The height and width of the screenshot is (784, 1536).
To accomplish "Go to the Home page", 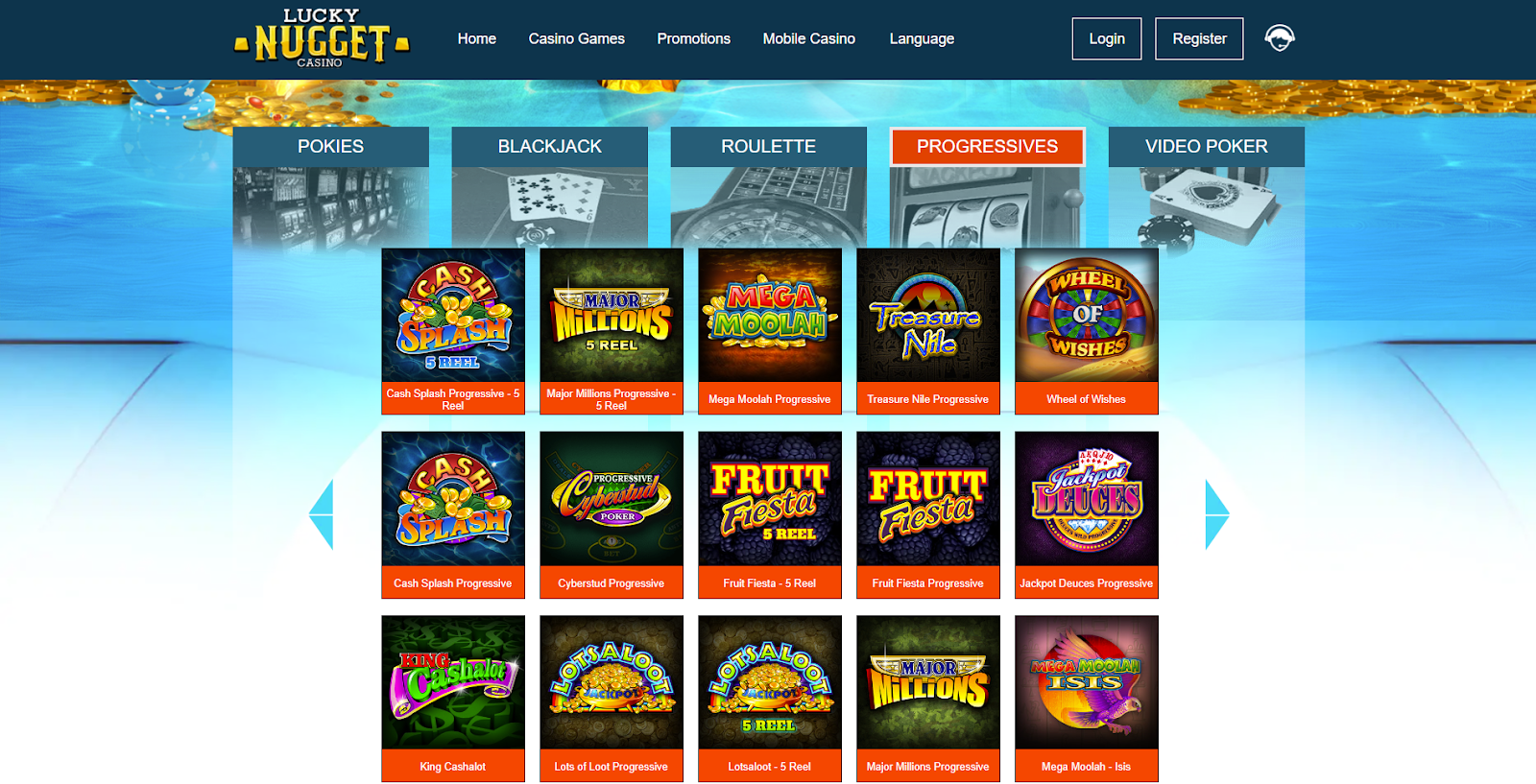I will tap(477, 38).
